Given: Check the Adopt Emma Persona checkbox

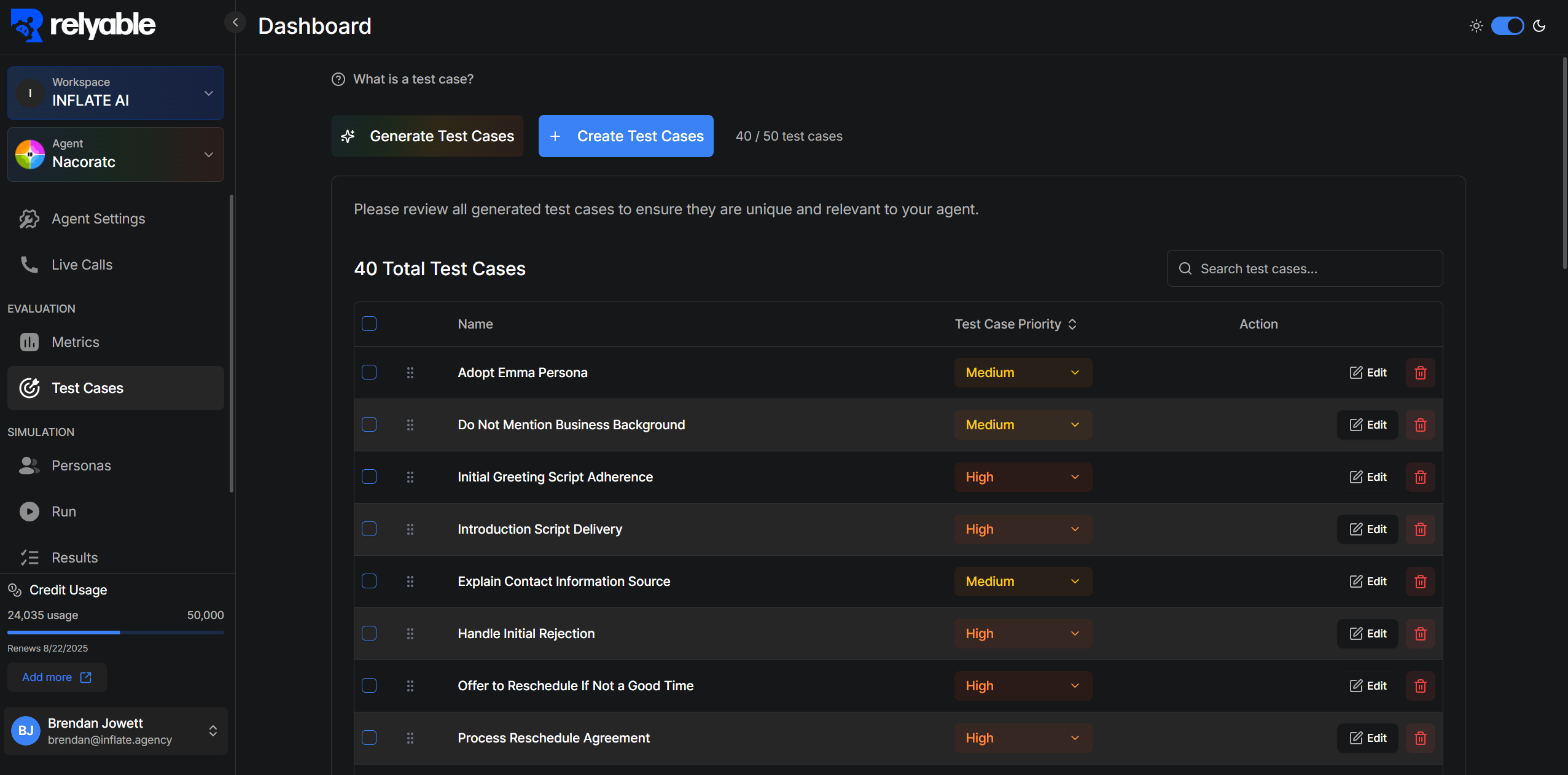Looking at the screenshot, I should 369,372.
